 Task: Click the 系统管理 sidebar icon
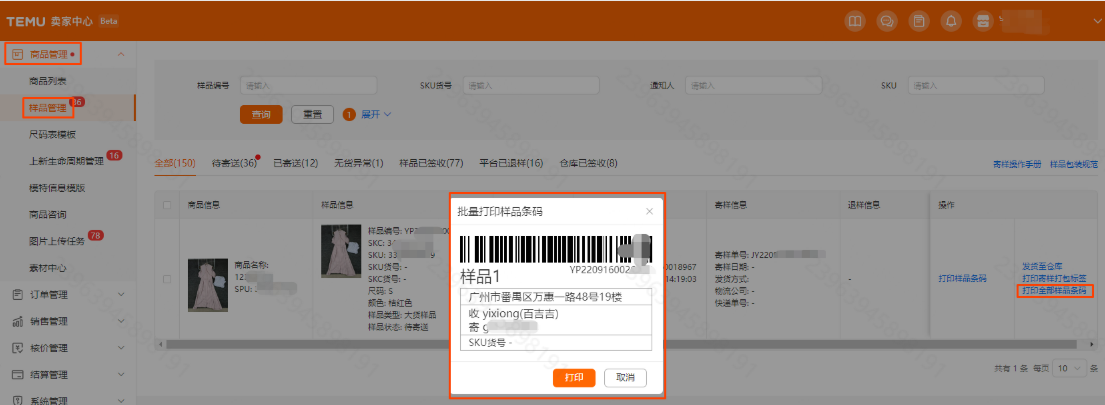tap(18, 401)
